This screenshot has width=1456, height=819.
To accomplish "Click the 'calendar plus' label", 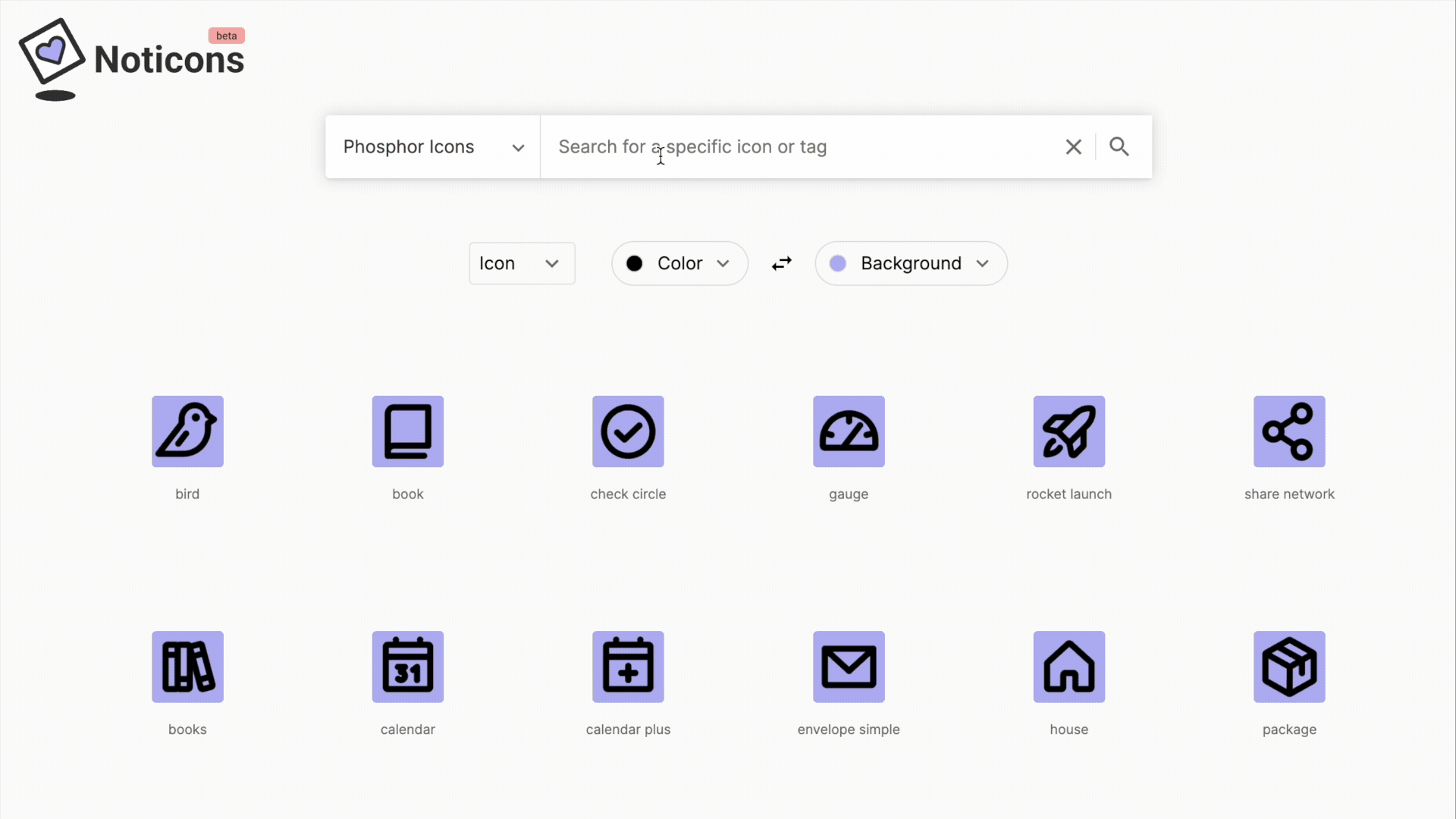I will point(628,730).
